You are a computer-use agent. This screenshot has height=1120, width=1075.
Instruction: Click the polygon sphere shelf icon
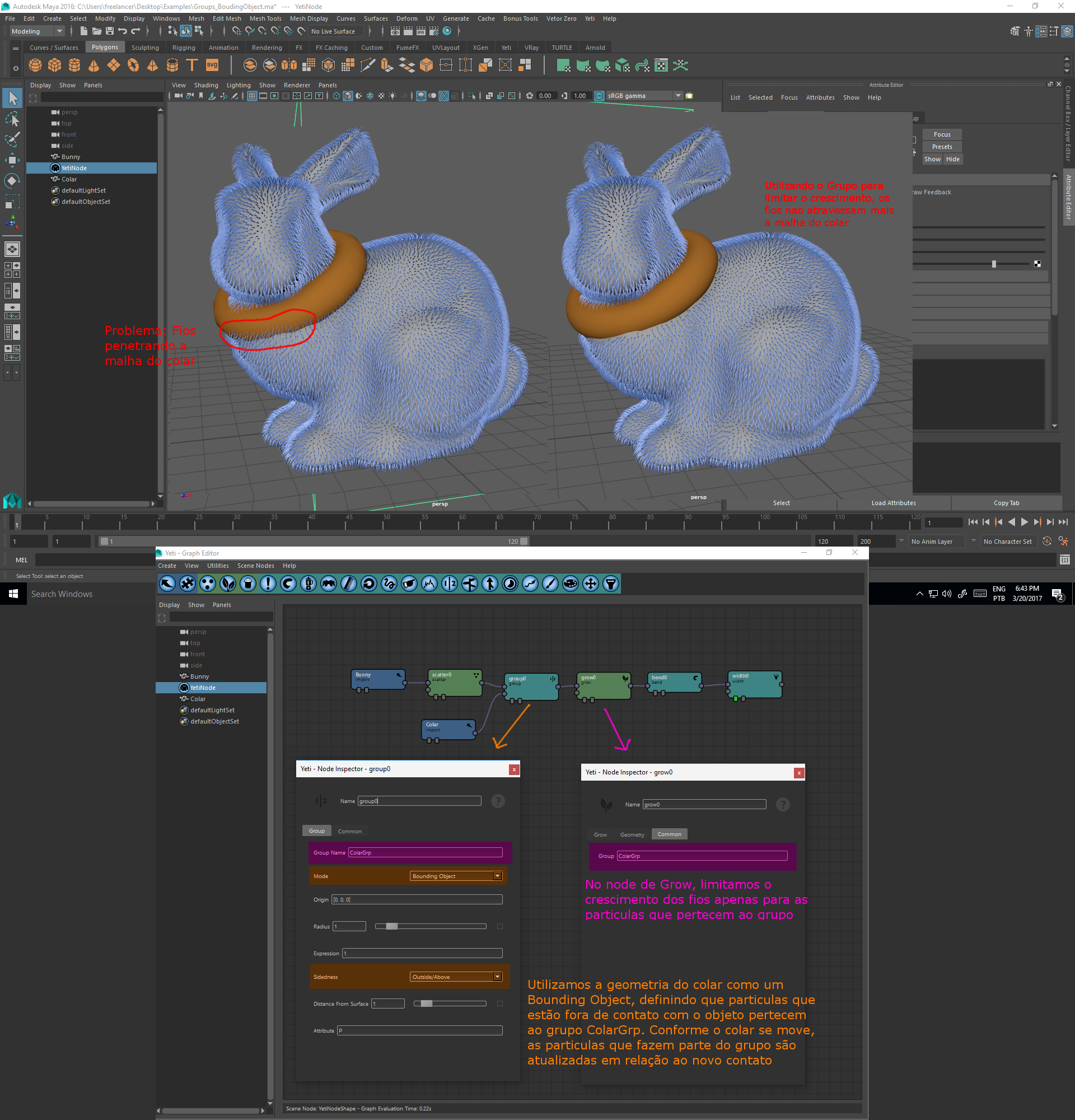(35, 65)
